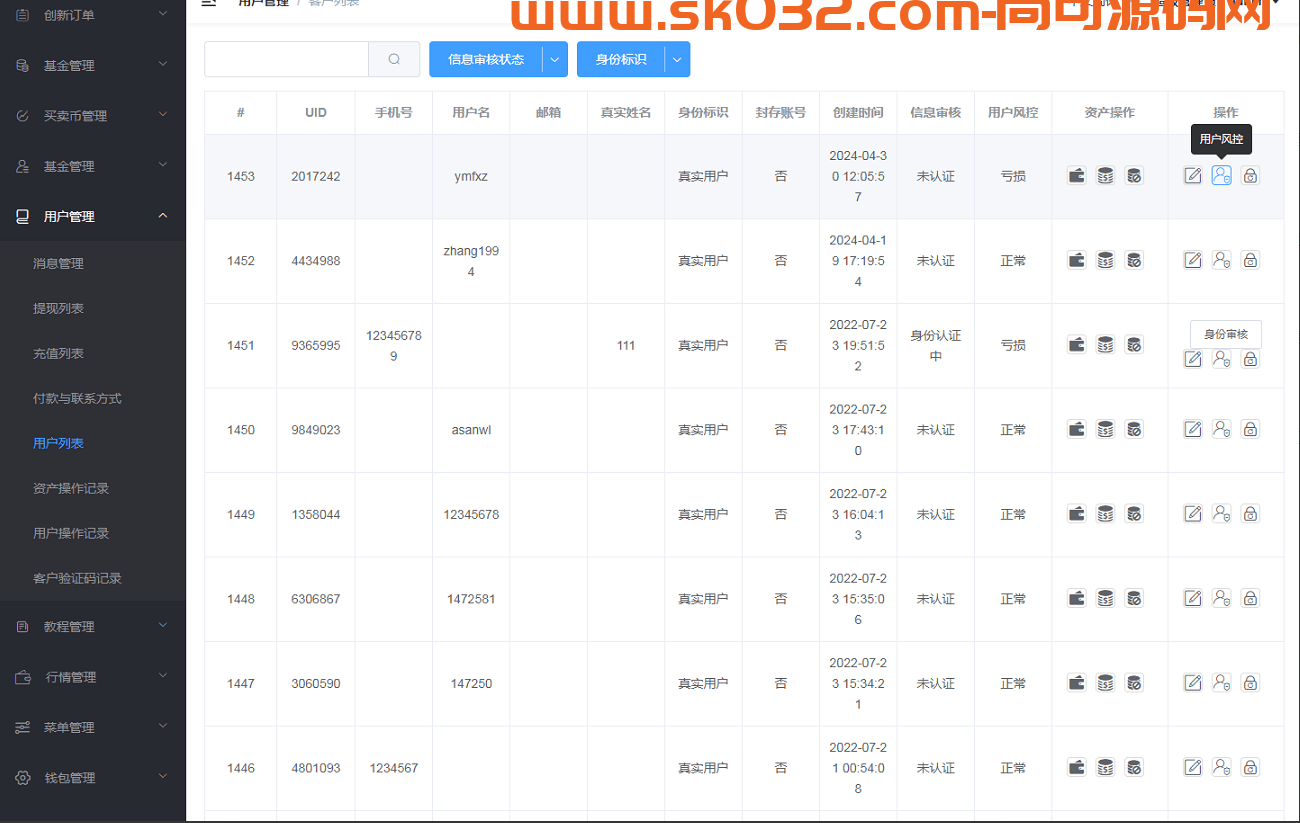Image resolution: width=1300 pixels, height=823 pixels.
Task: Go to 充值列表 in the sidebar
Action: click(x=58, y=353)
